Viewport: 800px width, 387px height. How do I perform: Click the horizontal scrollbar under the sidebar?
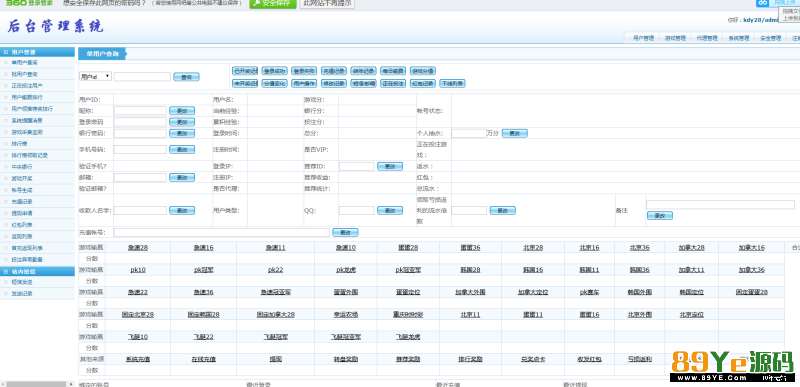tap(37, 384)
